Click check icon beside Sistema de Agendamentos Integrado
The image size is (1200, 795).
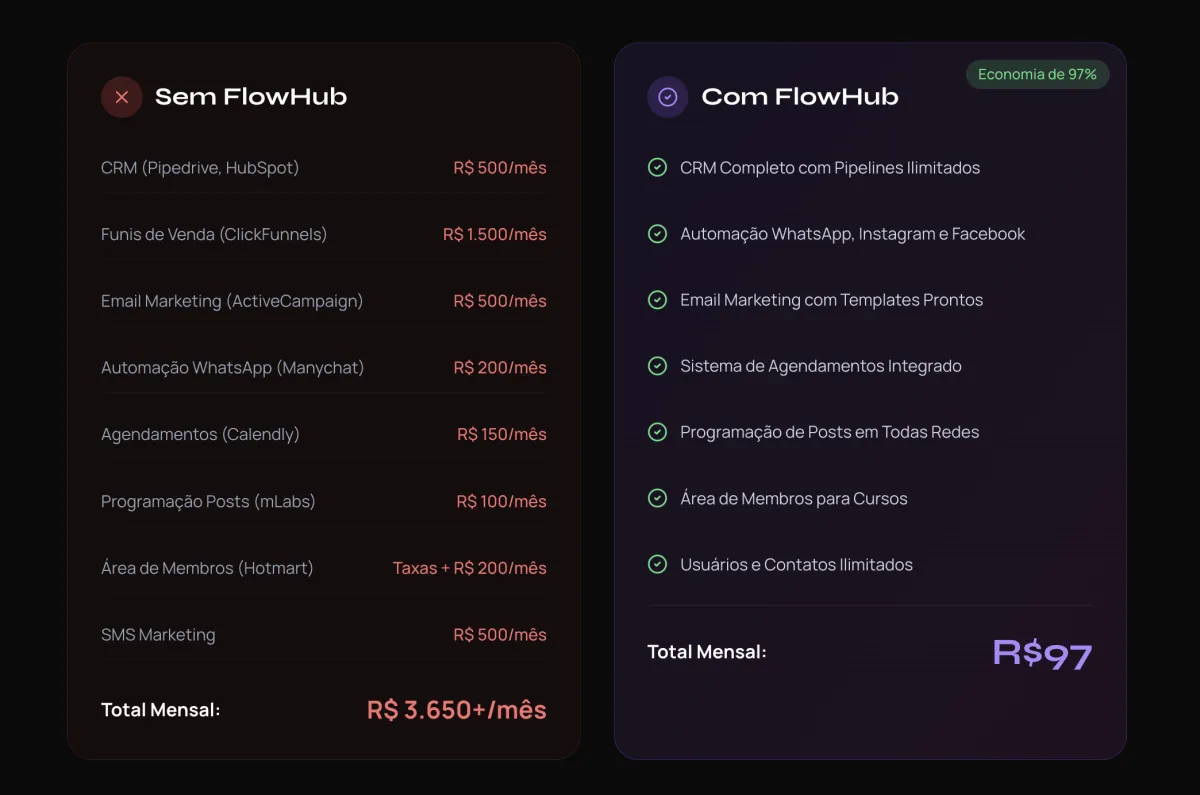coord(657,366)
